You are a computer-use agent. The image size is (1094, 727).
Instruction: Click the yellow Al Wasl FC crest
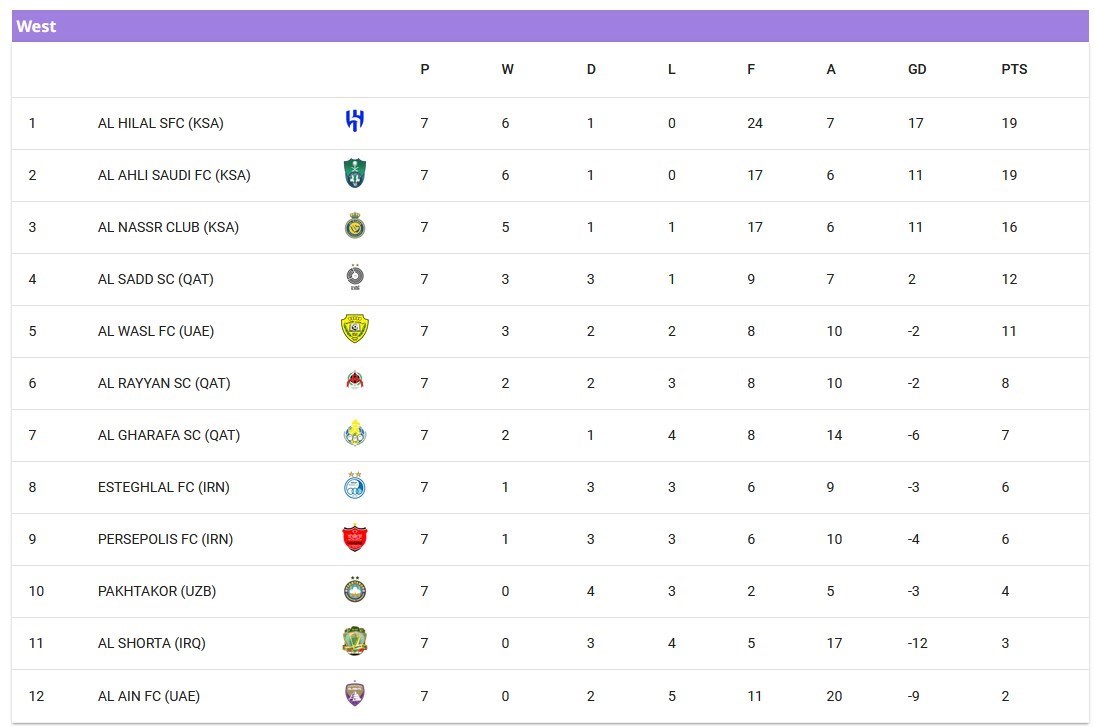[x=355, y=330]
